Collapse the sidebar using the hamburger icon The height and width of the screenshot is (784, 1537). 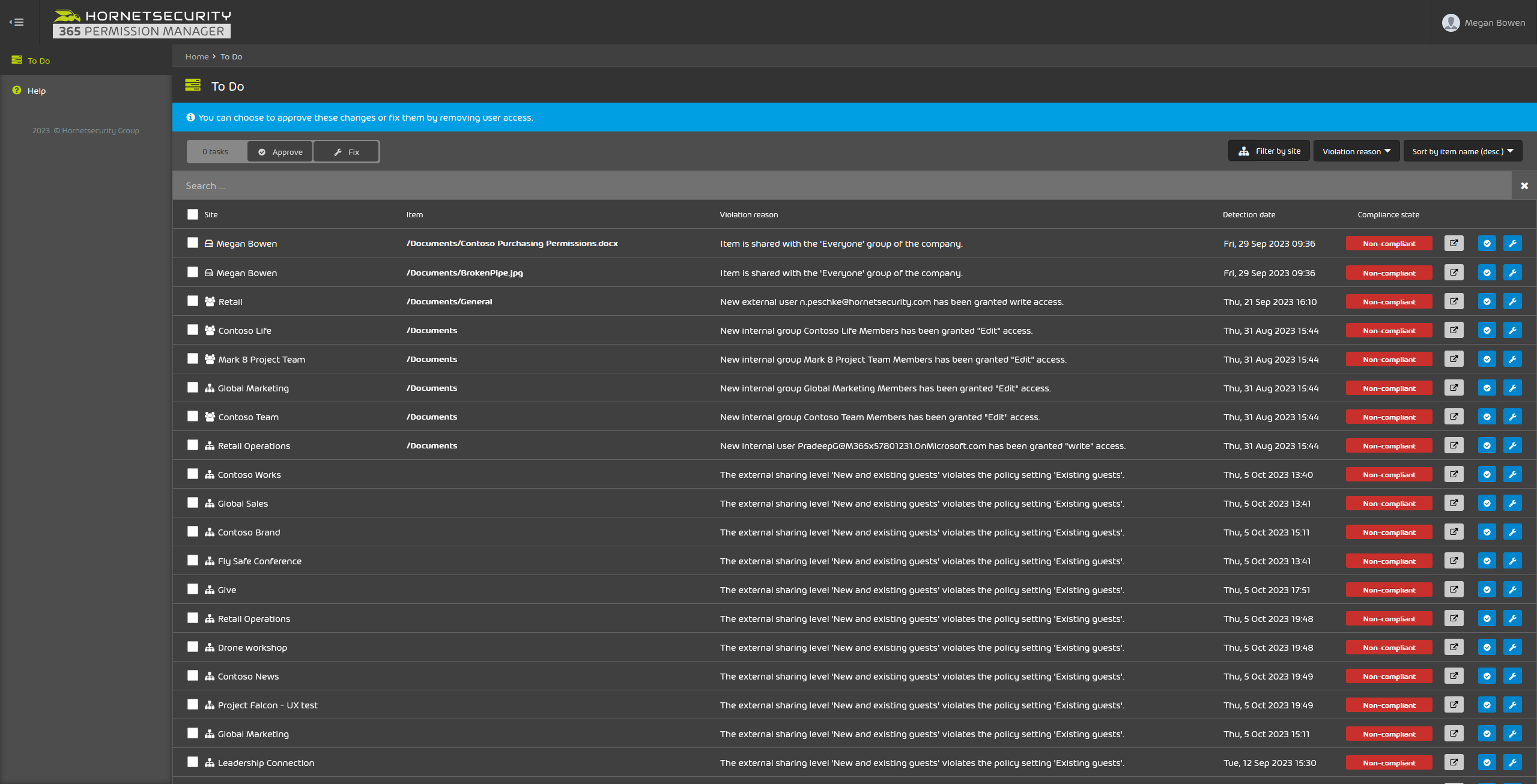tap(16, 22)
